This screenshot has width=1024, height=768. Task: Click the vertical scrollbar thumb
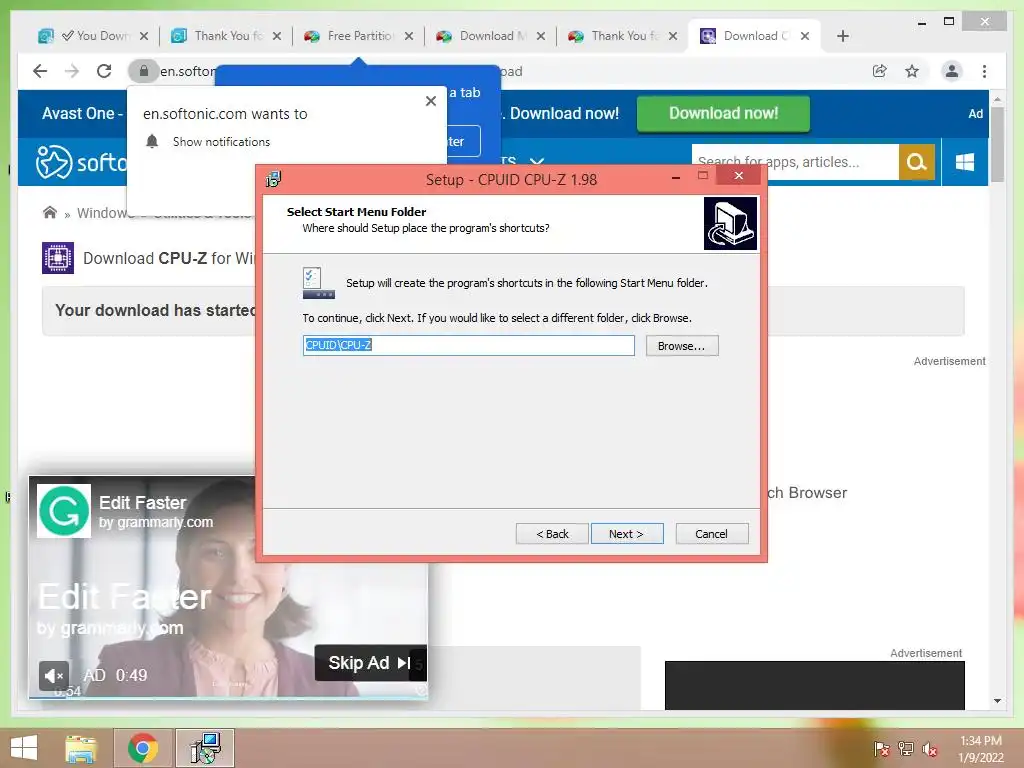(997, 144)
